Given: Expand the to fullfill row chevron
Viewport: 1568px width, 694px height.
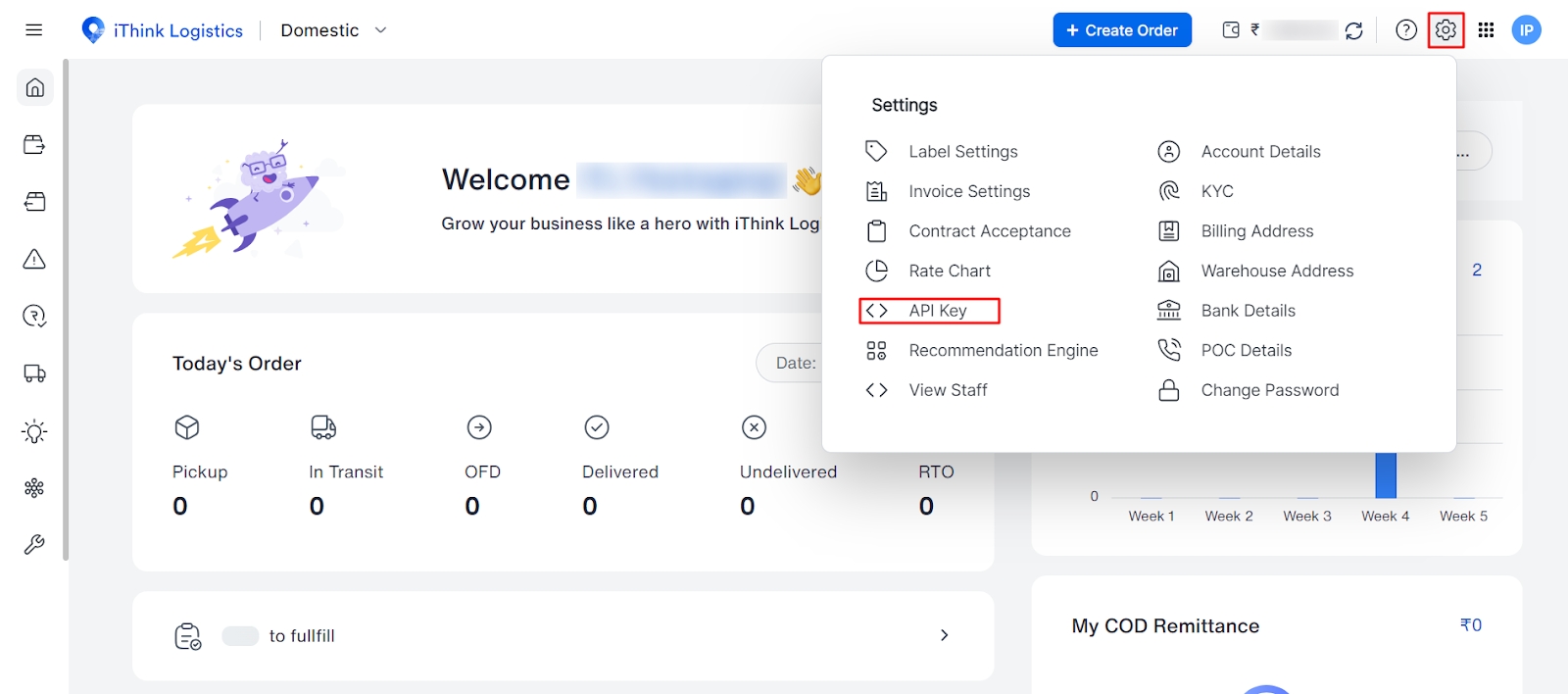Looking at the screenshot, I should click(x=944, y=635).
